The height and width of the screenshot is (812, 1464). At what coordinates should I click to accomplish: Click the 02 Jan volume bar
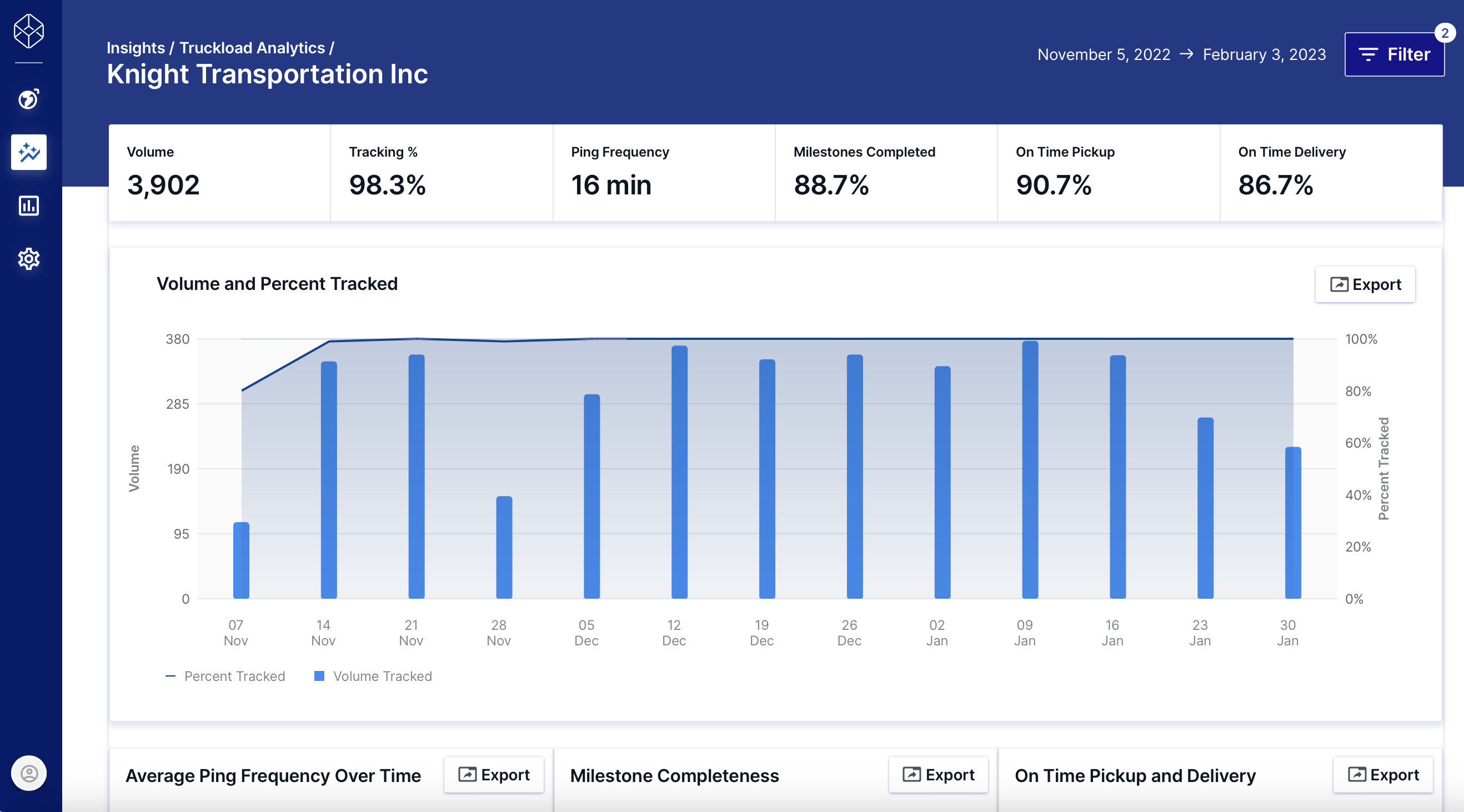[x=942, y=482]
